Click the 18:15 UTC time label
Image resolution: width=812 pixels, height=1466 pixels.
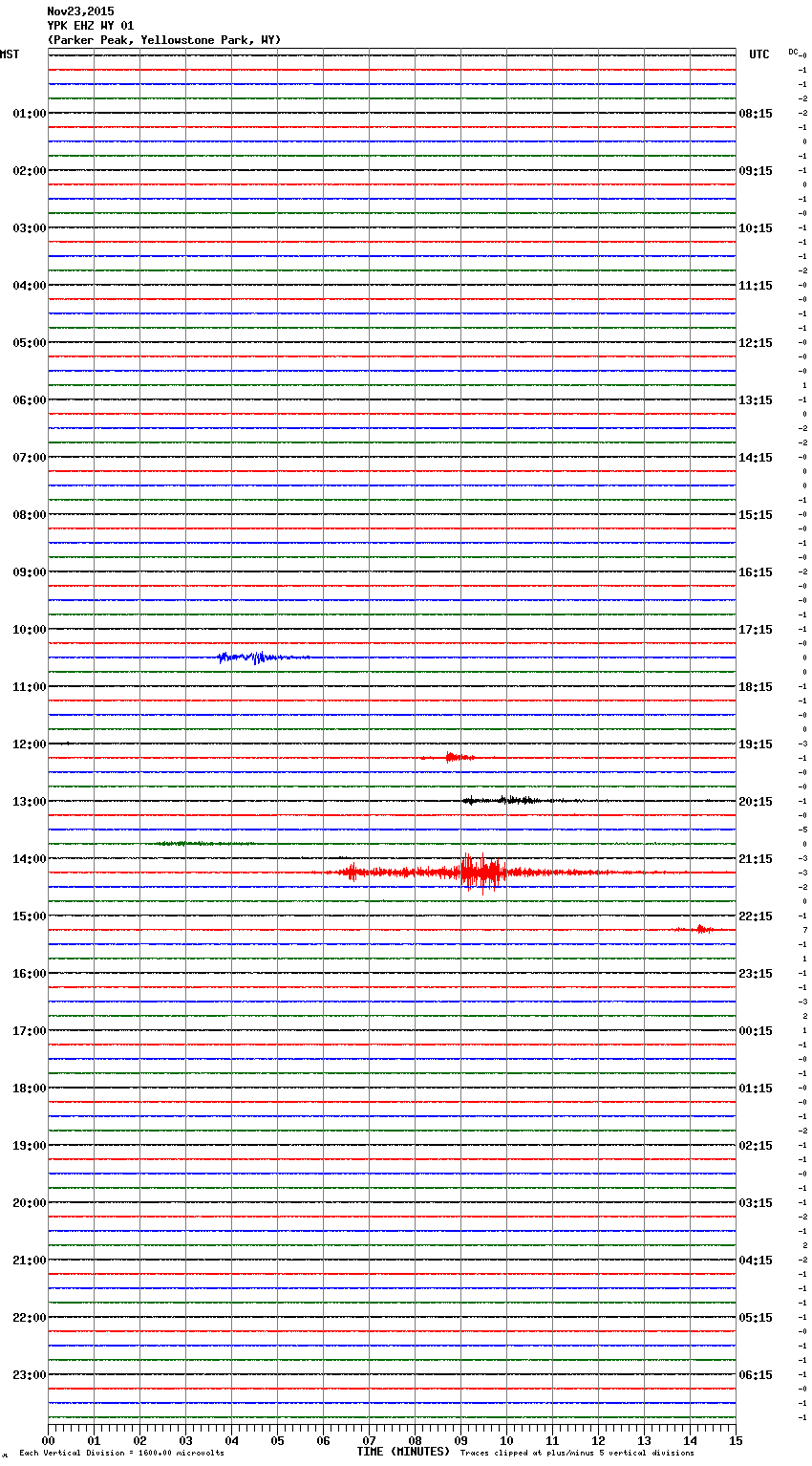coord(756,687)
